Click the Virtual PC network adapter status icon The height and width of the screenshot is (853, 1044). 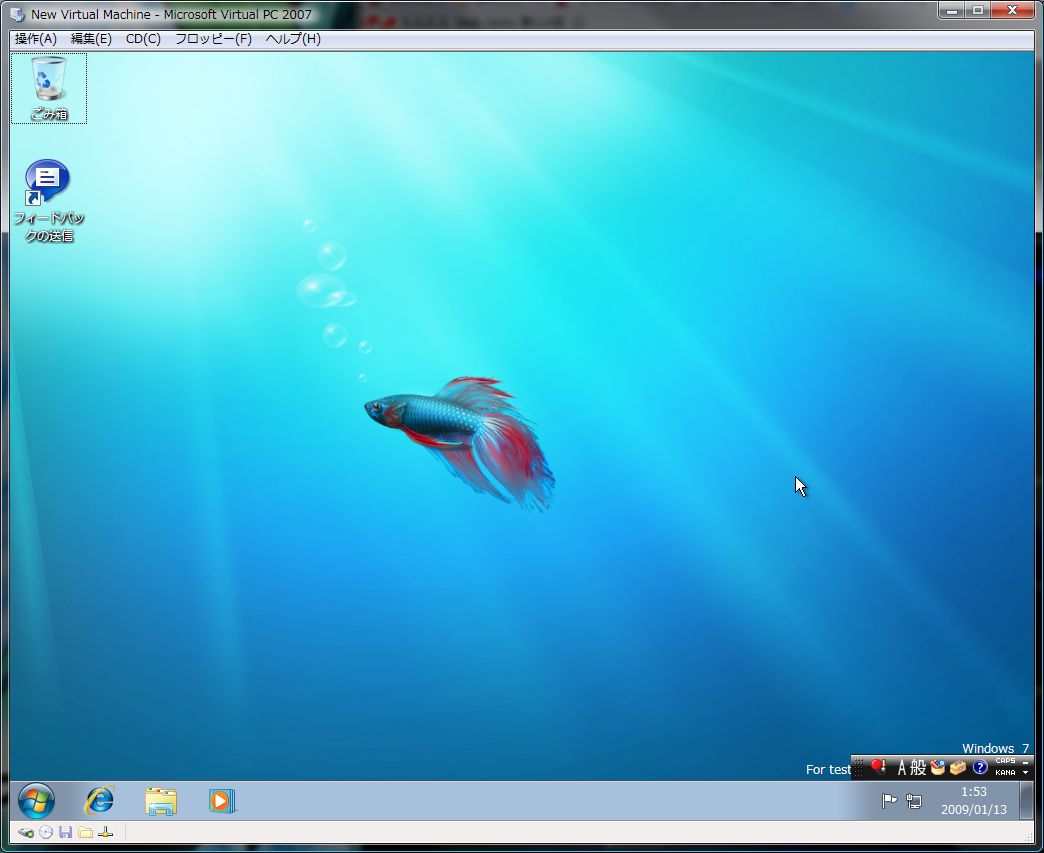[106, 832]
